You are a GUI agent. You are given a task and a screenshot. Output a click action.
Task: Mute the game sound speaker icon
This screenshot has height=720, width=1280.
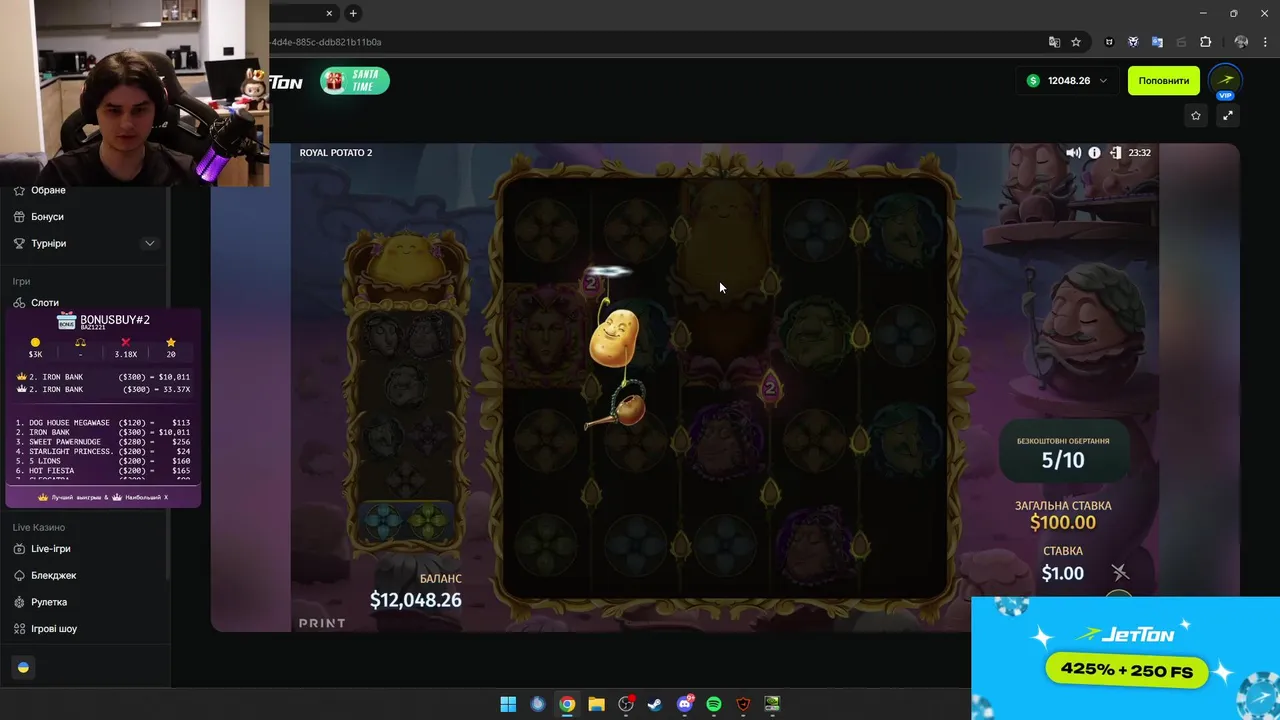coord(1073,153)
